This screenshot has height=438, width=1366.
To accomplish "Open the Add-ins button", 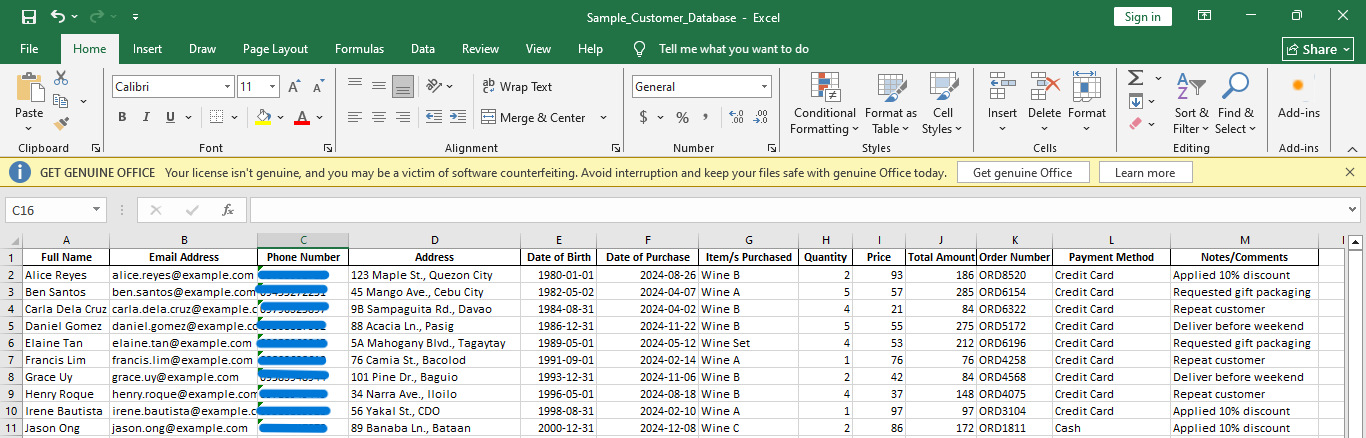I will [x=1298, y=97].
